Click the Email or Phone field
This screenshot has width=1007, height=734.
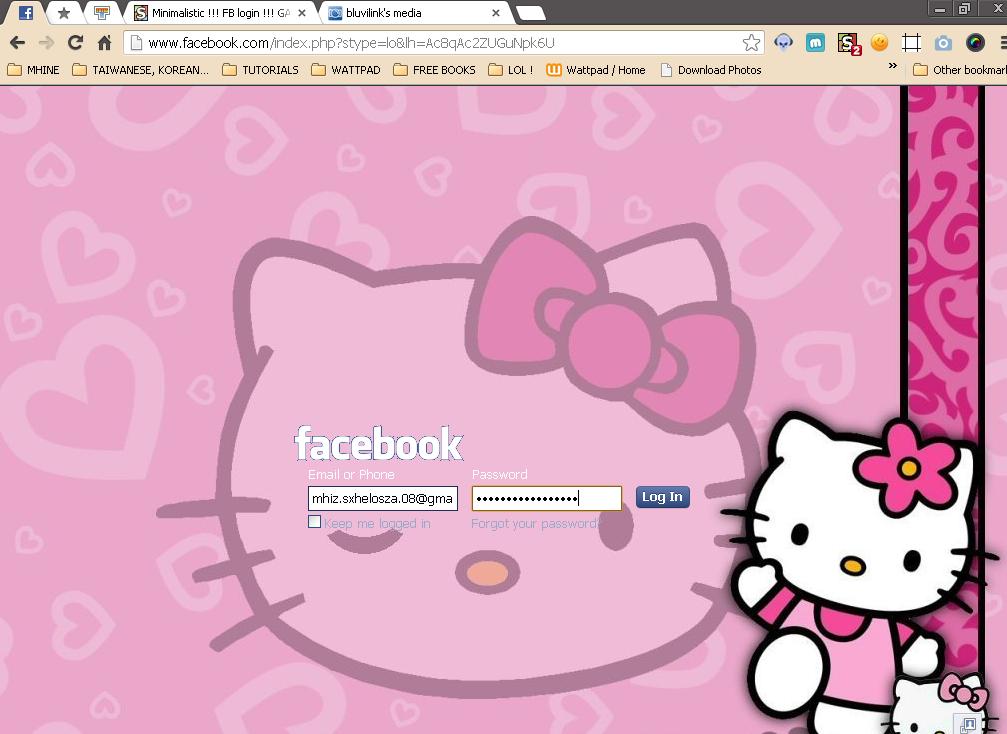point(383,498)
